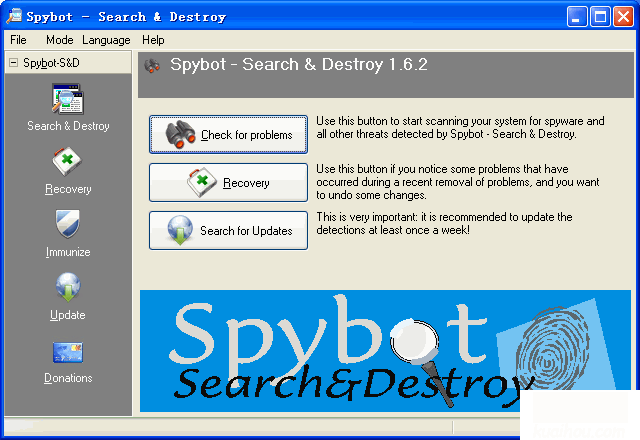Image resolution: width=640 pixels, height=440 pixels.
Task: Click 'Spybot - Search & Destroy 1.6.2' heading
Action: [299, 64]
